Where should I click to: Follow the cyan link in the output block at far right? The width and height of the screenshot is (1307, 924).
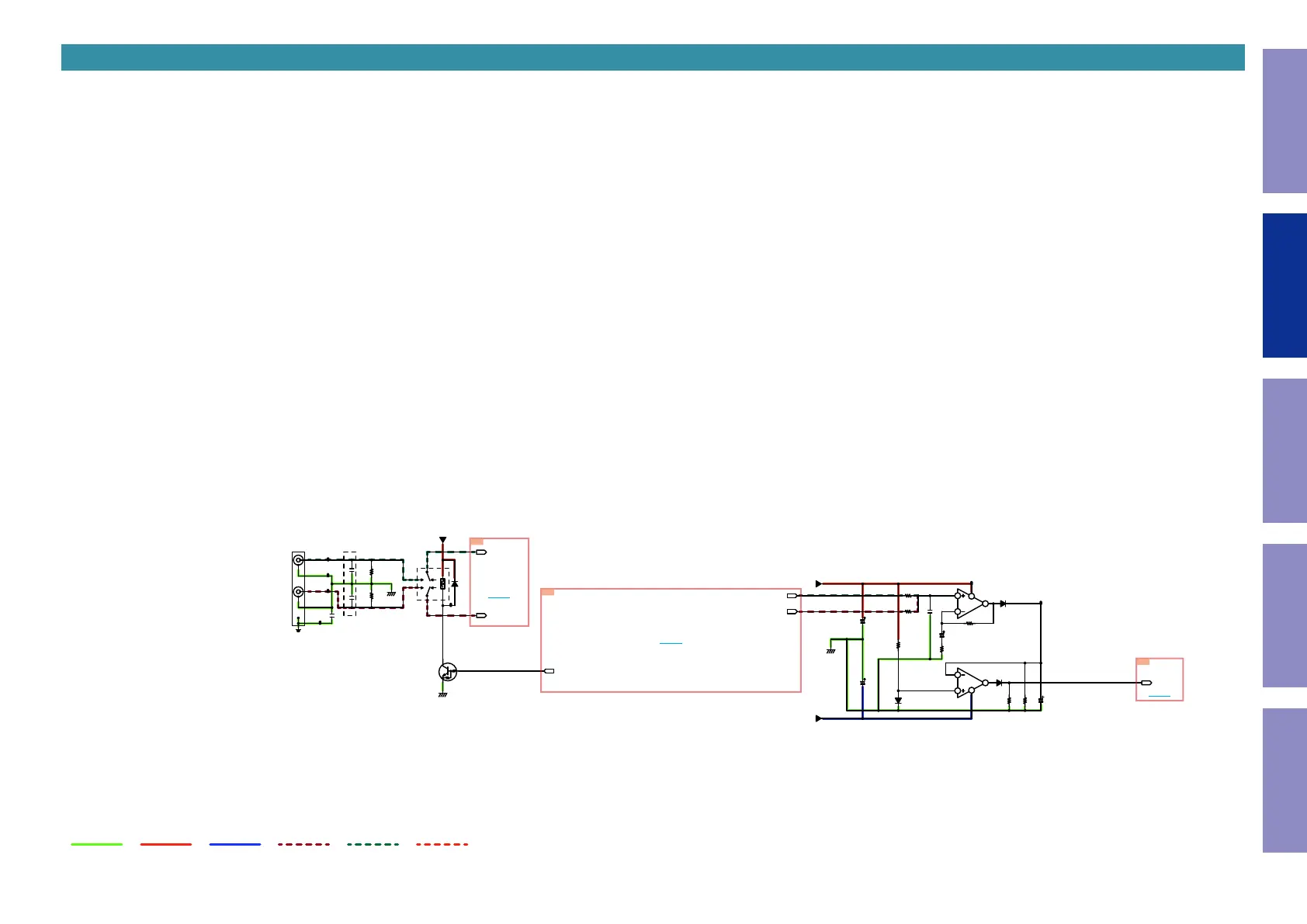point(1159,696)
